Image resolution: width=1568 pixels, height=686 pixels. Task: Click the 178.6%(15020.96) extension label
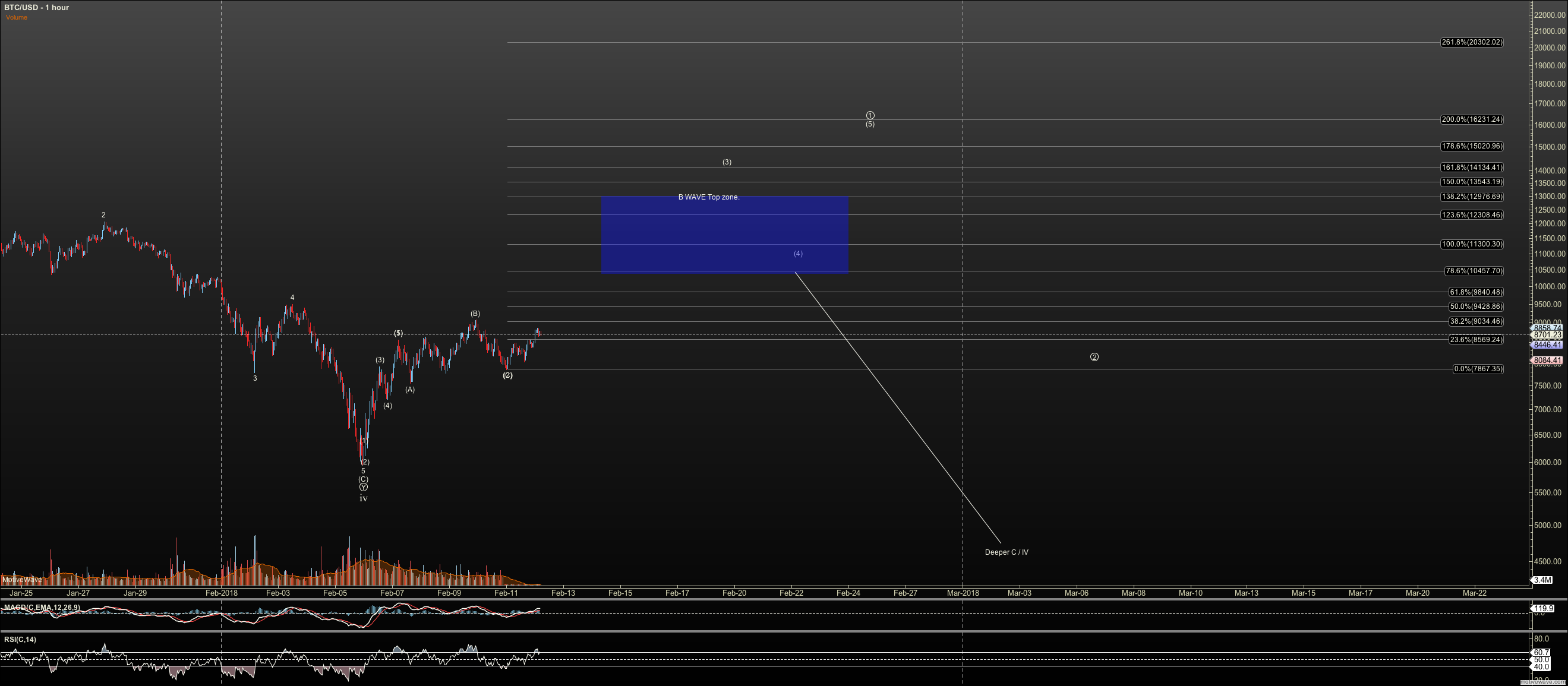1471,146
